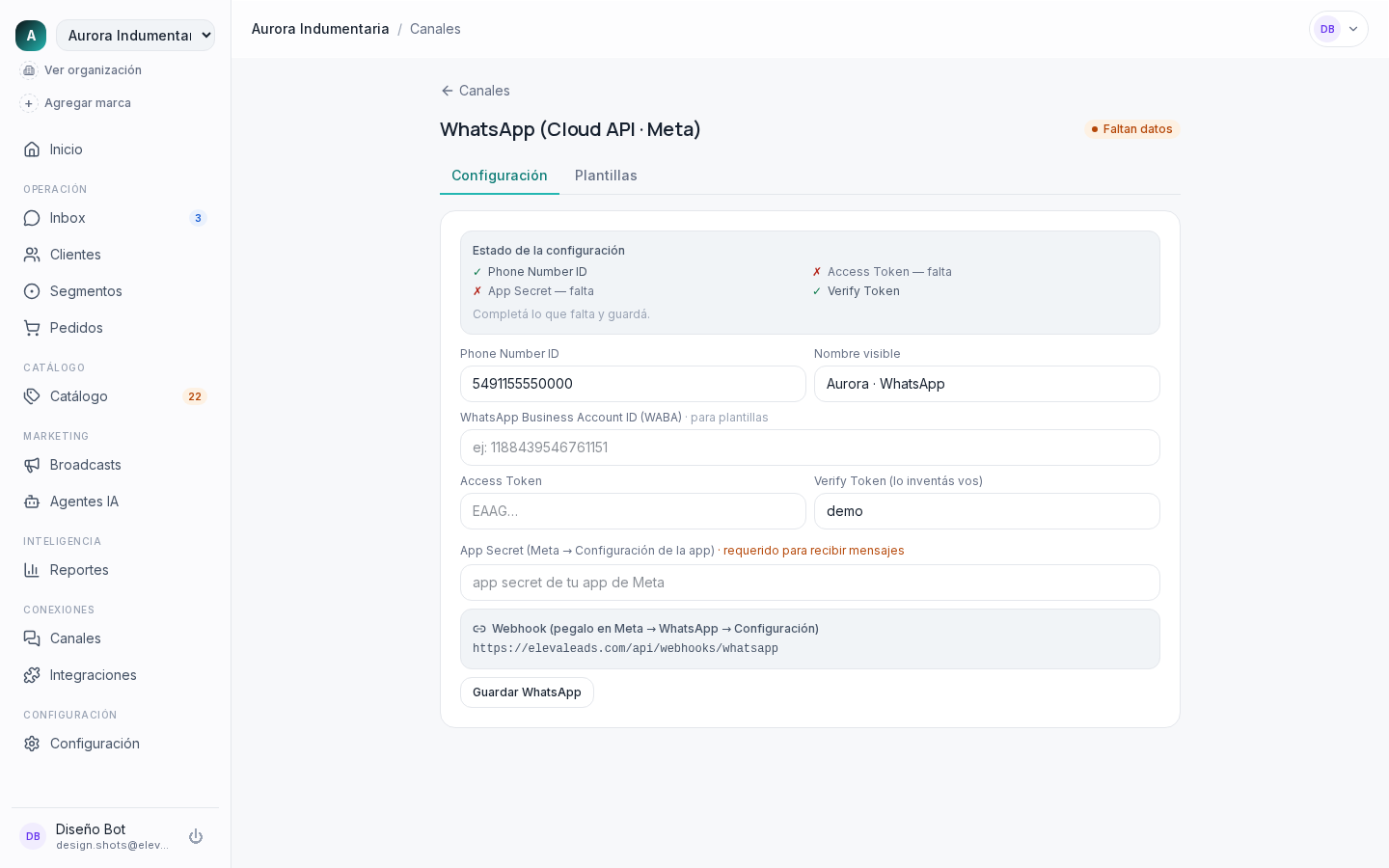The image size is (1389, 868).
Task: Click Diseño Bot user name
Action: (x=91, y=829)
